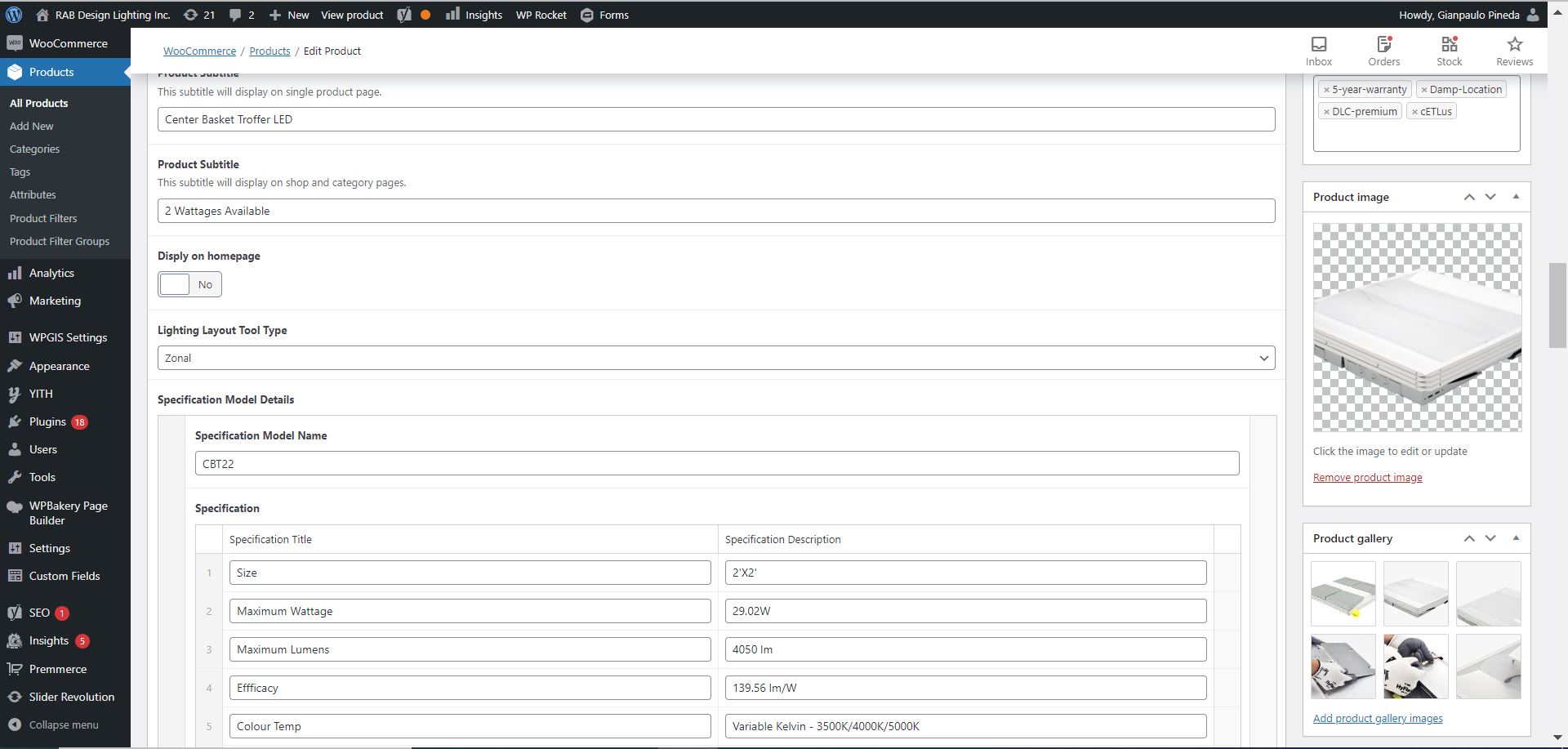Click the Yoast SEO icon in admin bar
Image resolution: width=1568 pixels, height=749 pixels.
coord(404,15)
